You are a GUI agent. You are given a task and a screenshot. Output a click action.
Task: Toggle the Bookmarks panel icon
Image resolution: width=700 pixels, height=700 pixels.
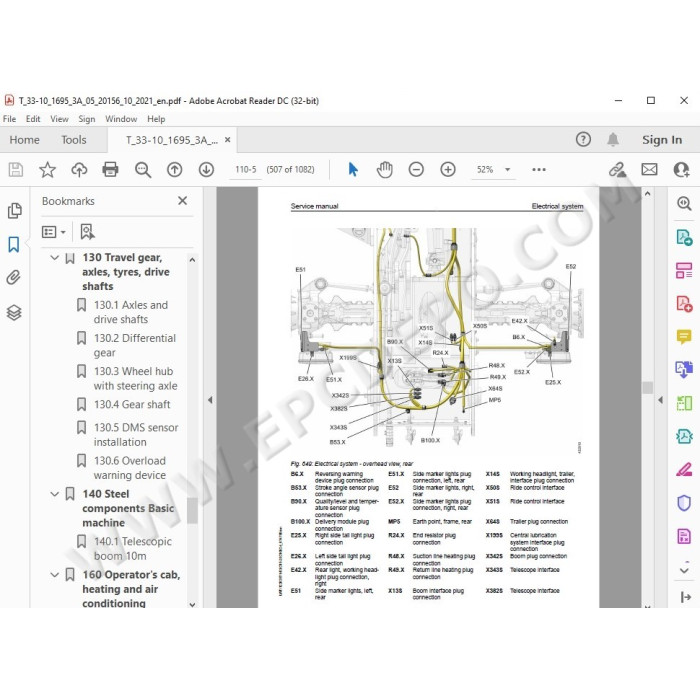(x=14, y=244)
